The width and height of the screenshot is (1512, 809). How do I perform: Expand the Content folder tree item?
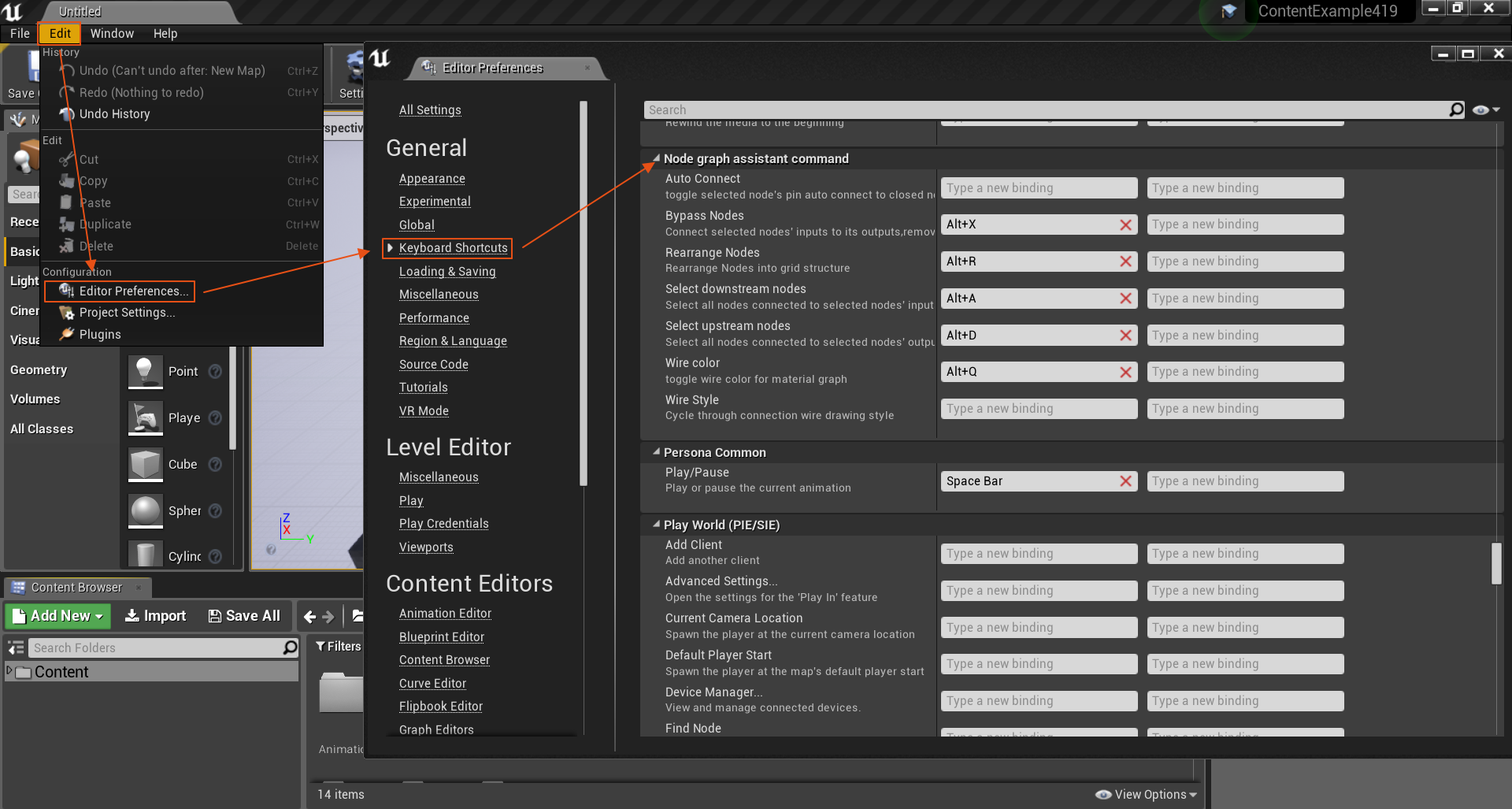(9, 671)
